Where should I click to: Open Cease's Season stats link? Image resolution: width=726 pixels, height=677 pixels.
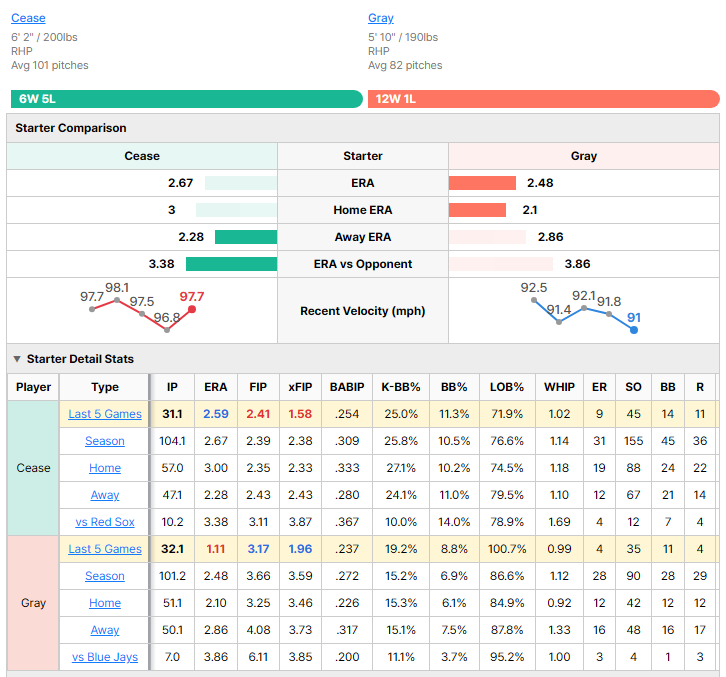click(105, 441)
